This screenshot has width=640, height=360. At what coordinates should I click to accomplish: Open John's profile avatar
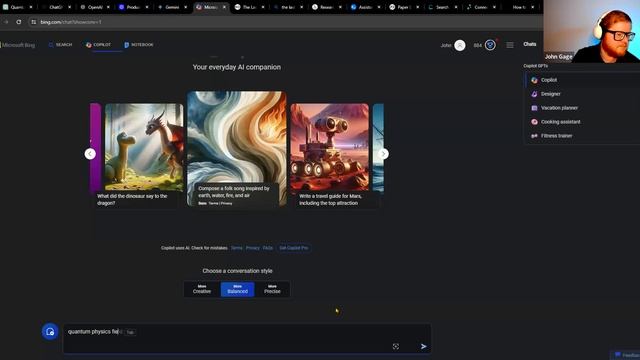(460, 45)
